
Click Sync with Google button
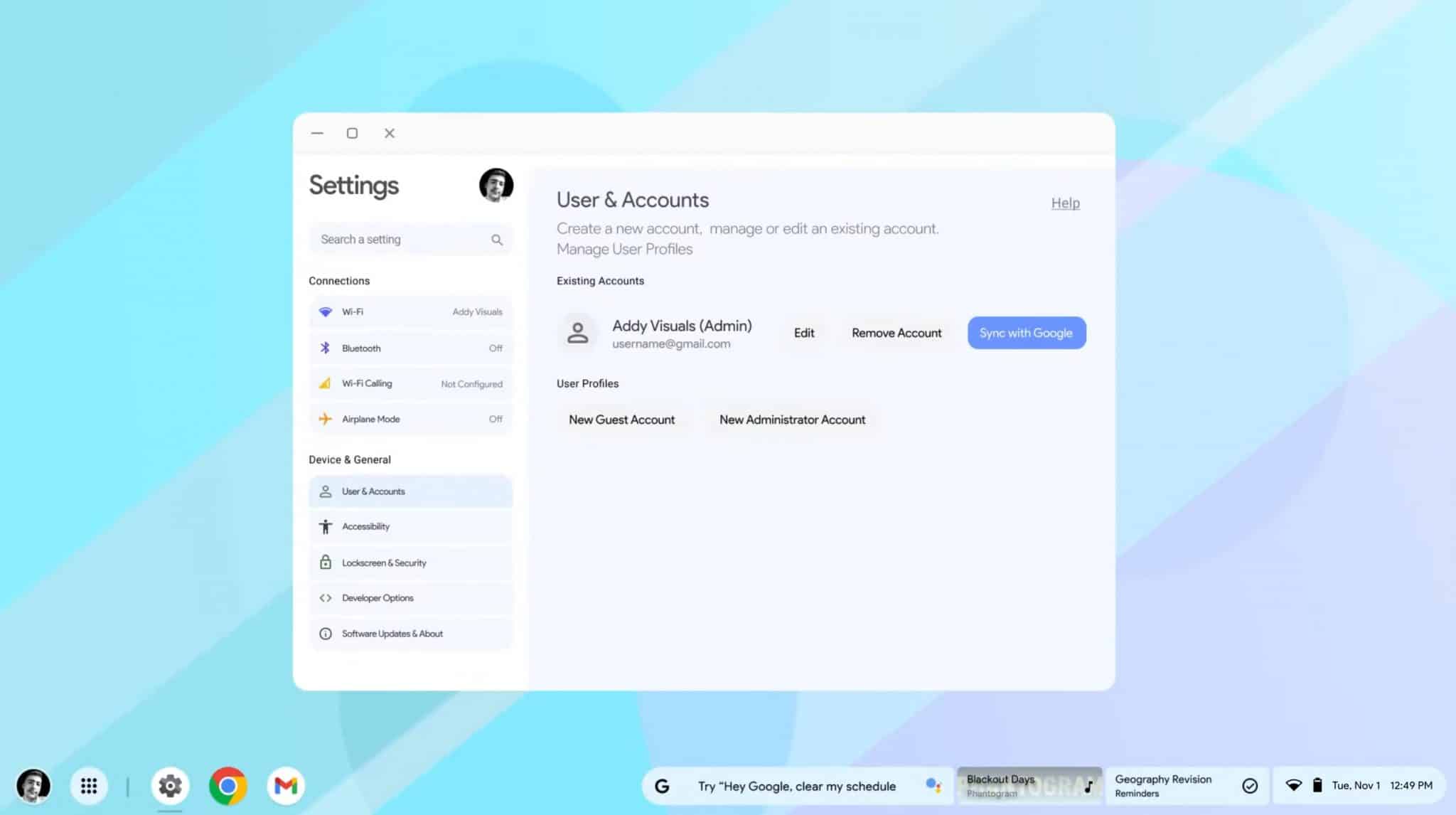1026,333
